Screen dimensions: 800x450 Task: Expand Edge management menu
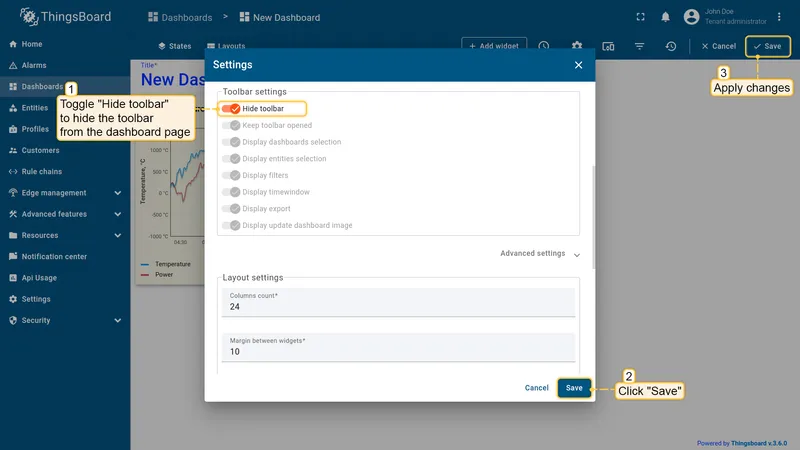[x=118, y=193]
